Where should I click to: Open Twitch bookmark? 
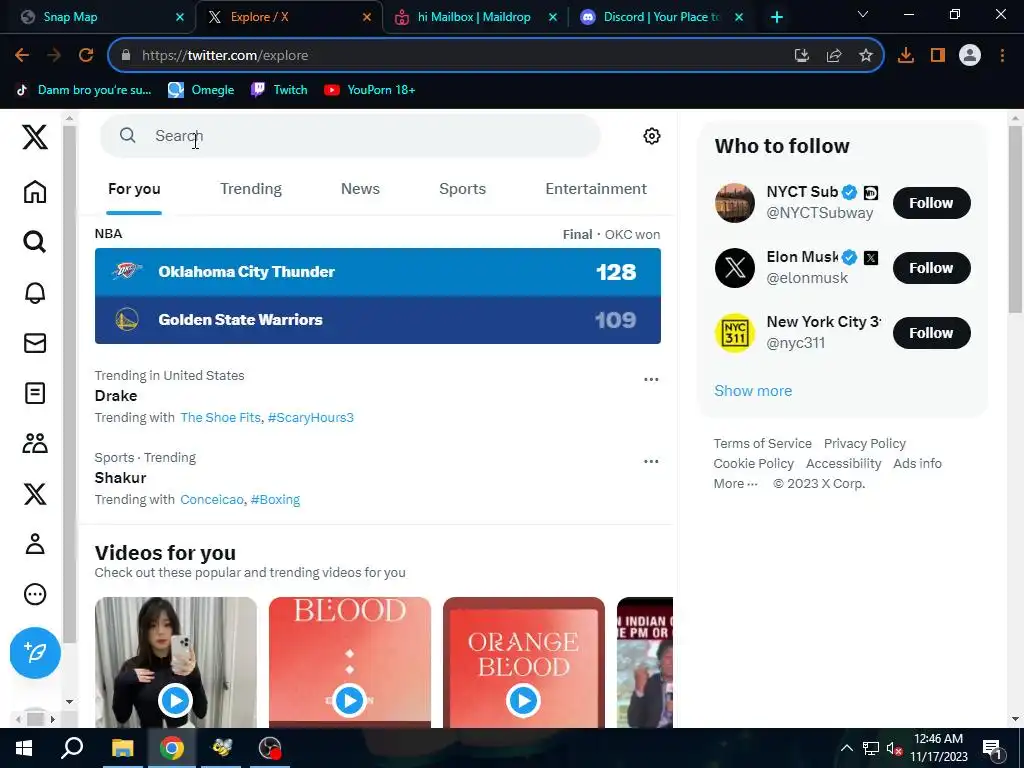point(280,90)
